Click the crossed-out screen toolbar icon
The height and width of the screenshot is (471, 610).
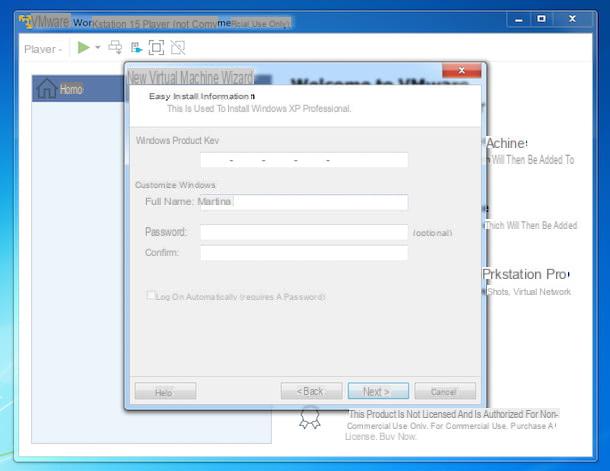(x=178, y=47)
